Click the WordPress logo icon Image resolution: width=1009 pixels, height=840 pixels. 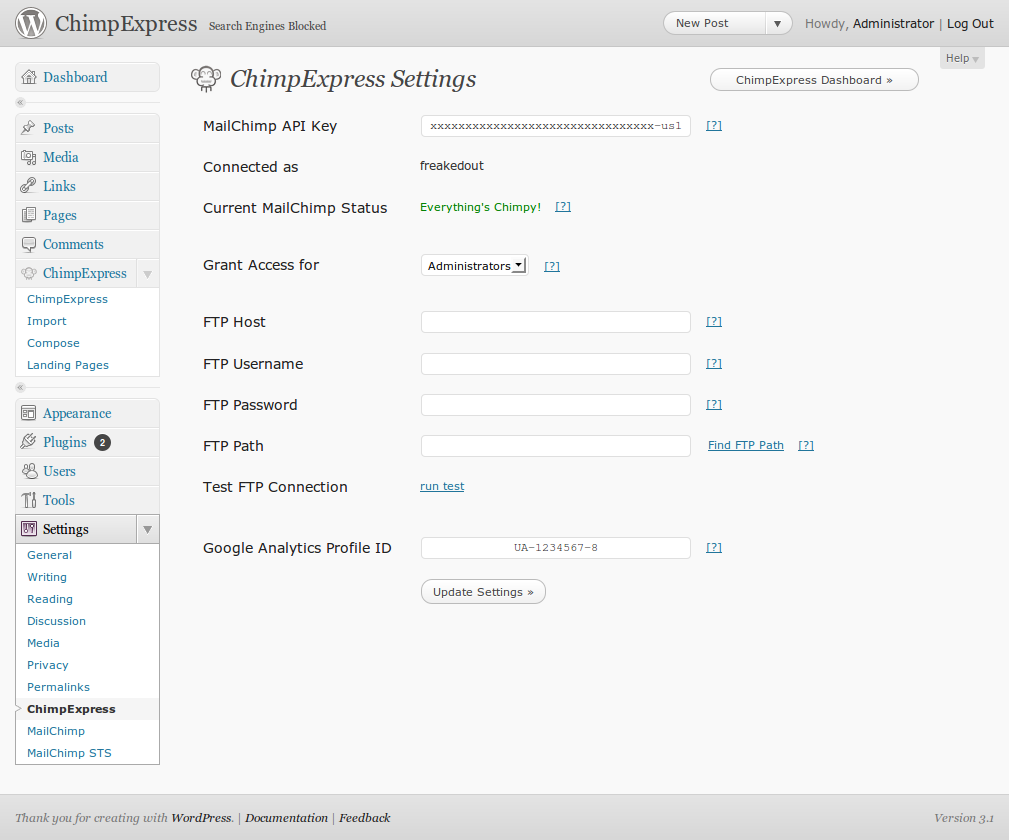pos(31,23)
